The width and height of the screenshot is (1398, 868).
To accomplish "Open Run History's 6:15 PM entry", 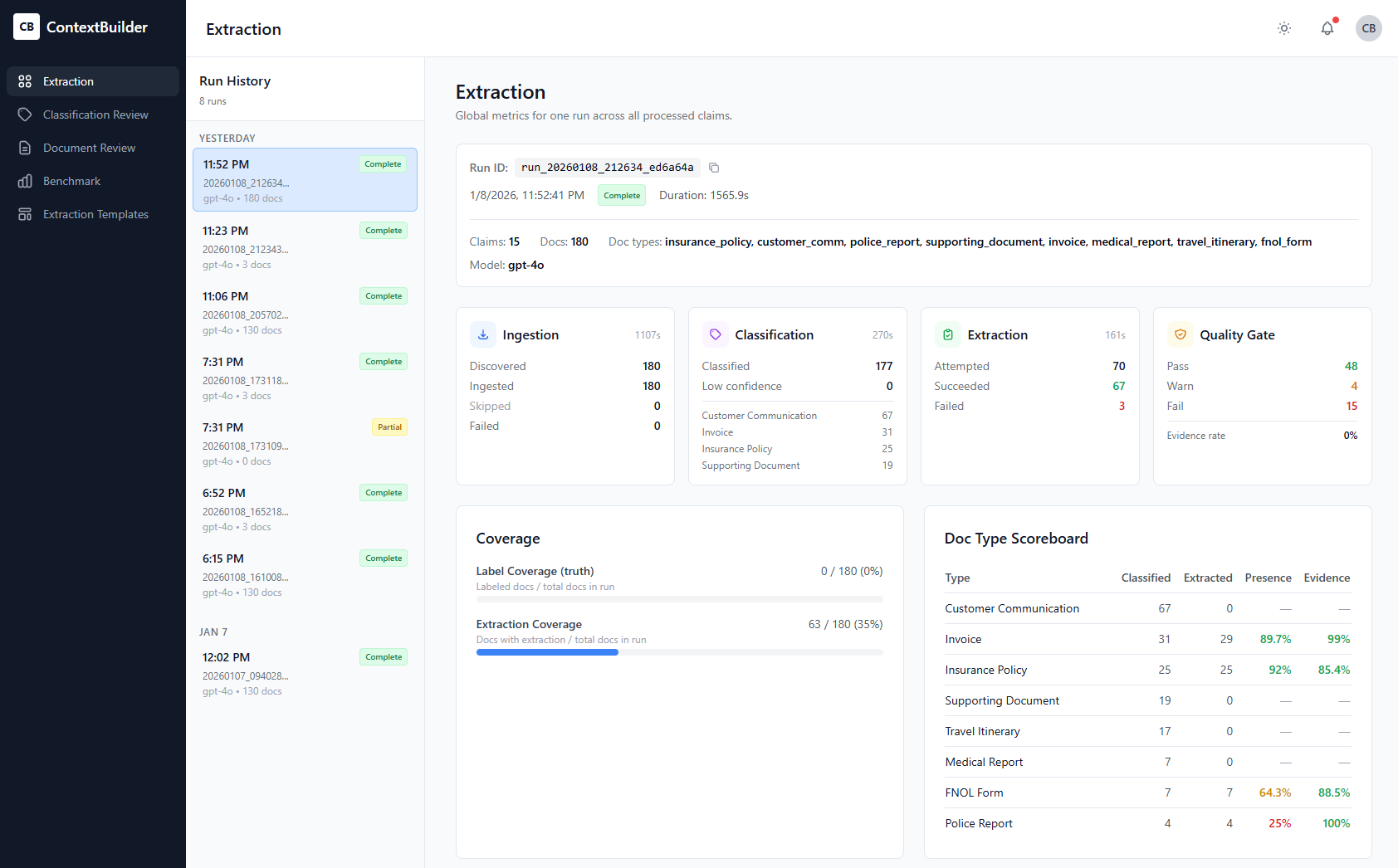I will (305, 573).
